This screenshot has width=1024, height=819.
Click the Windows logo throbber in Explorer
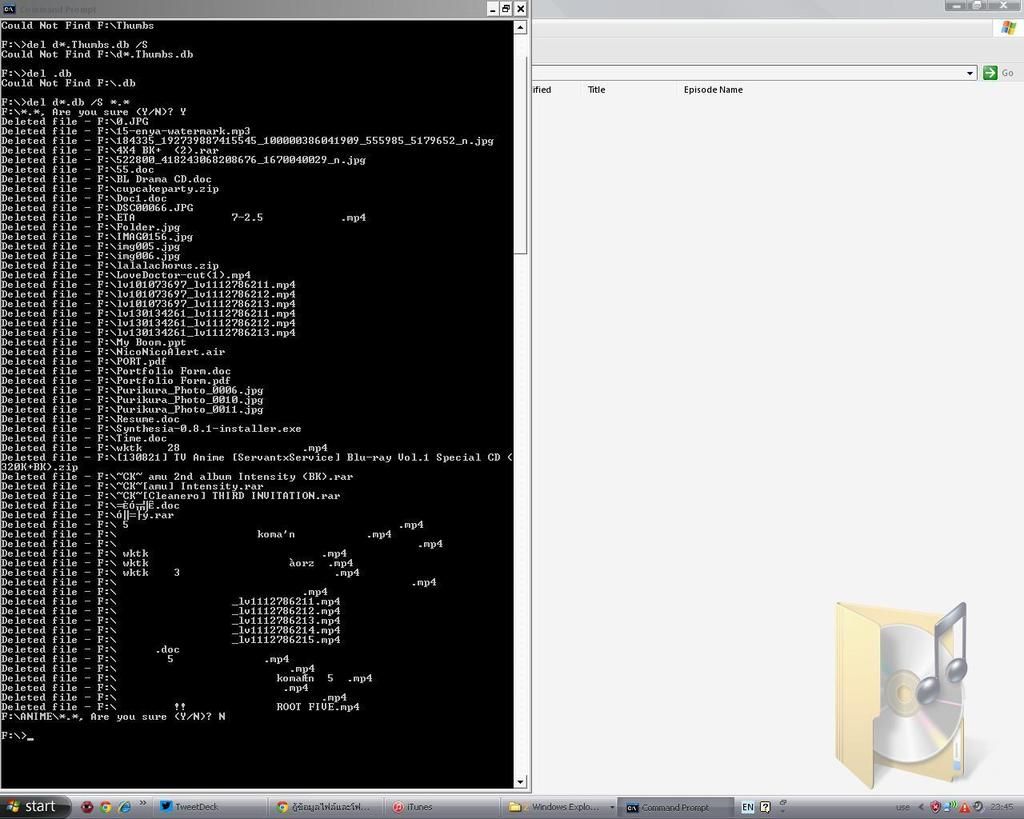tap(1008, 28)
